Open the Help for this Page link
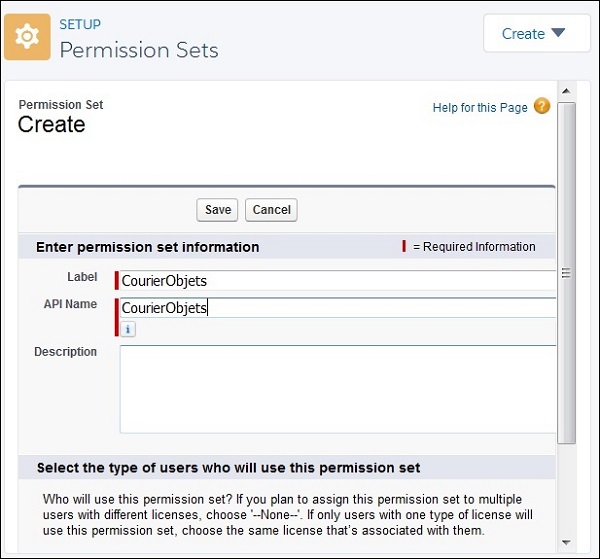Viewport: 600px width, 559px height. [x=480, y=108]
